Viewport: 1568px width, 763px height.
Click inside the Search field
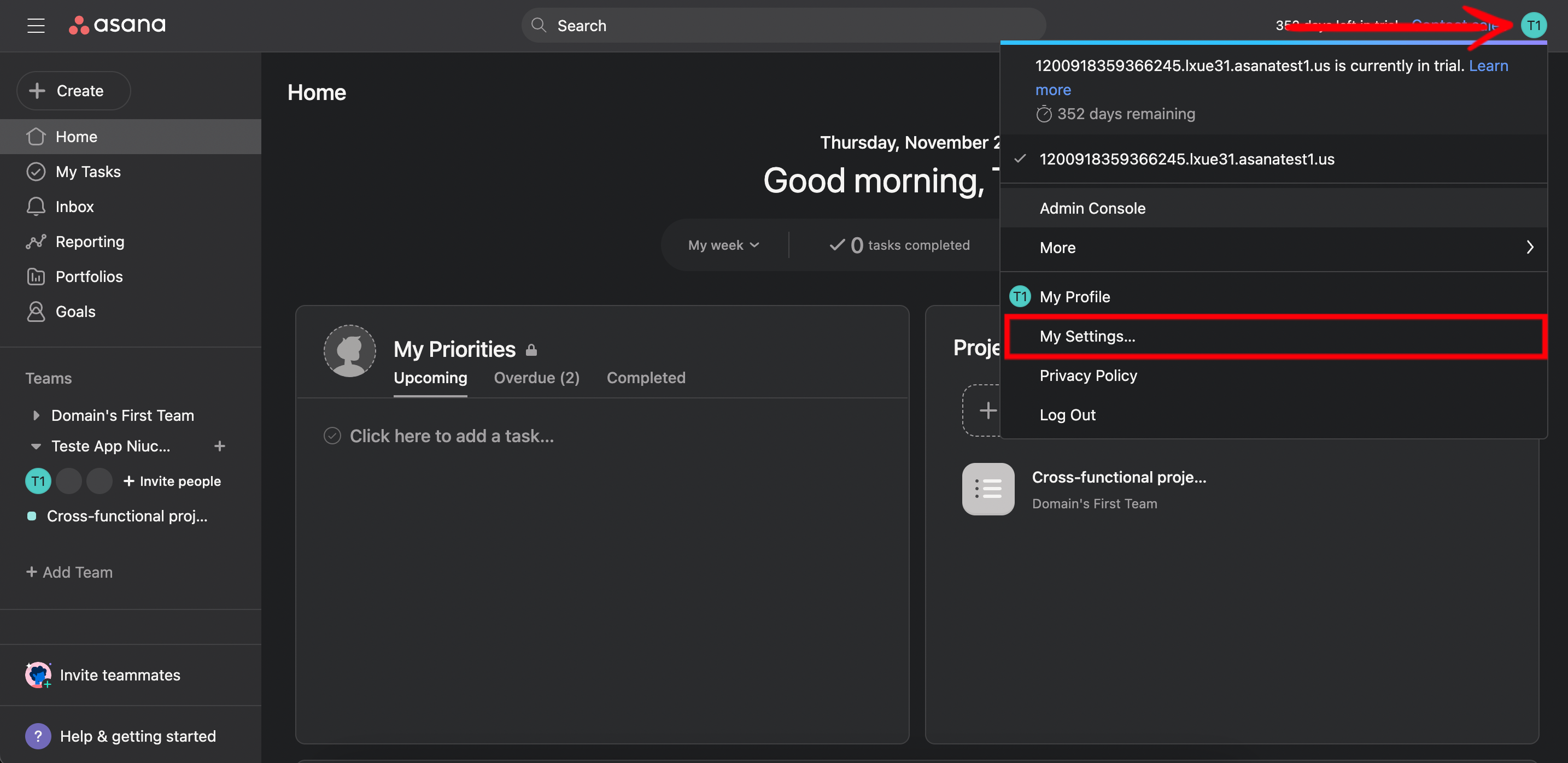pos(783,26)
